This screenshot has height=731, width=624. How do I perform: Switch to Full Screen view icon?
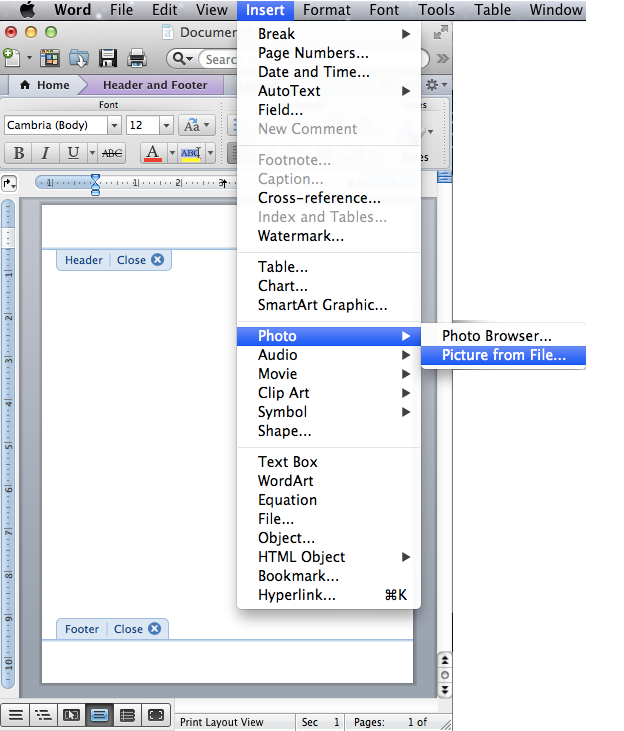tap(156, 715)
